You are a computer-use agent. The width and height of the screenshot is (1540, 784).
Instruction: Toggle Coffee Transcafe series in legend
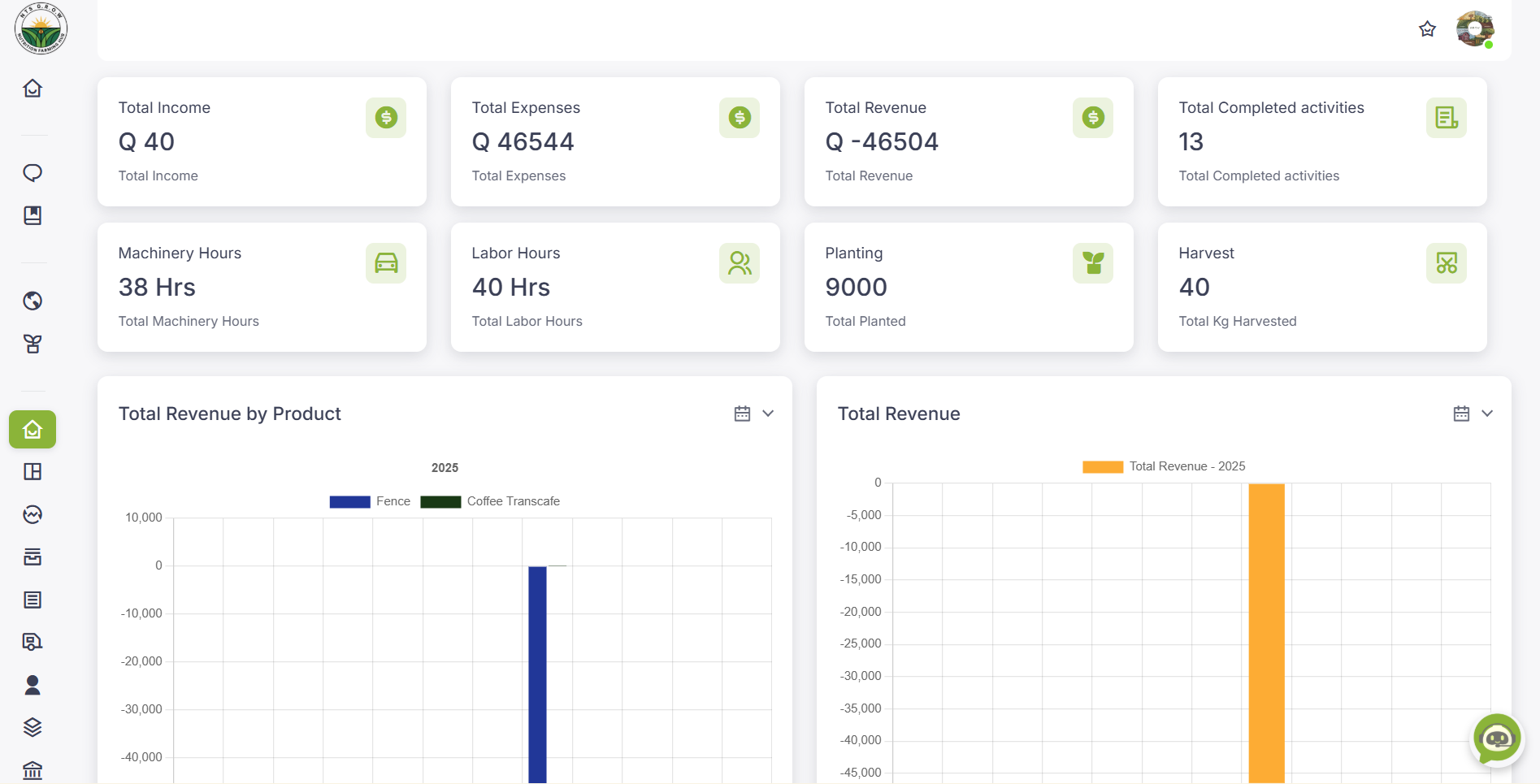[x=490, y=501]
